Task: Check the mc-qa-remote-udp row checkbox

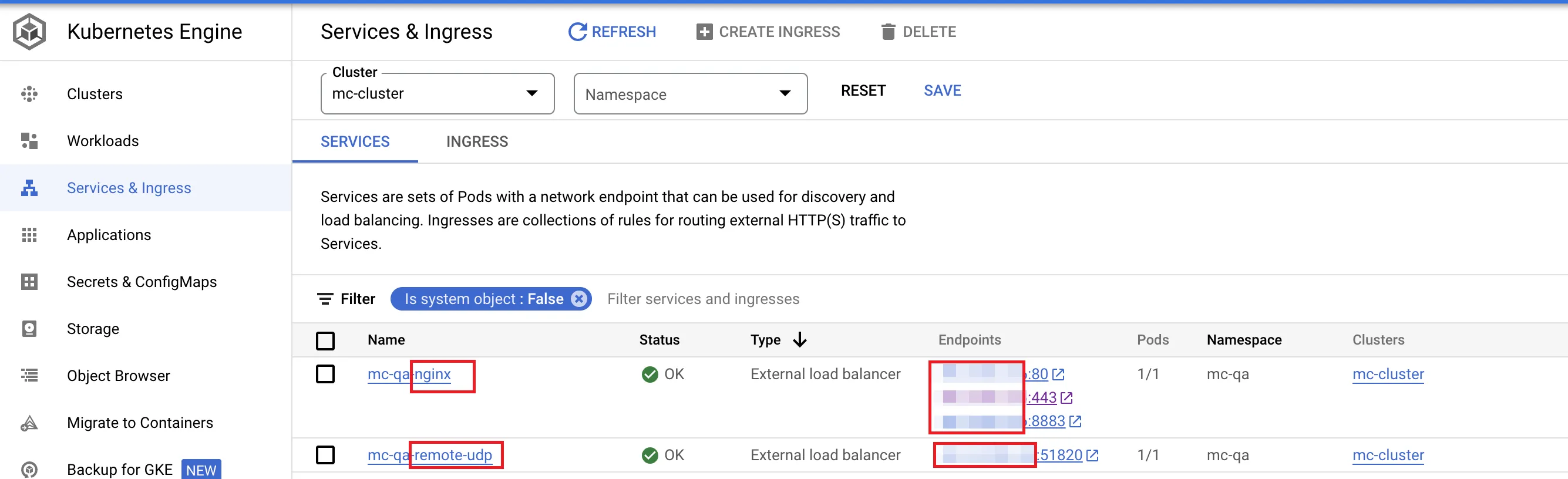Action: tap(325, 455)
